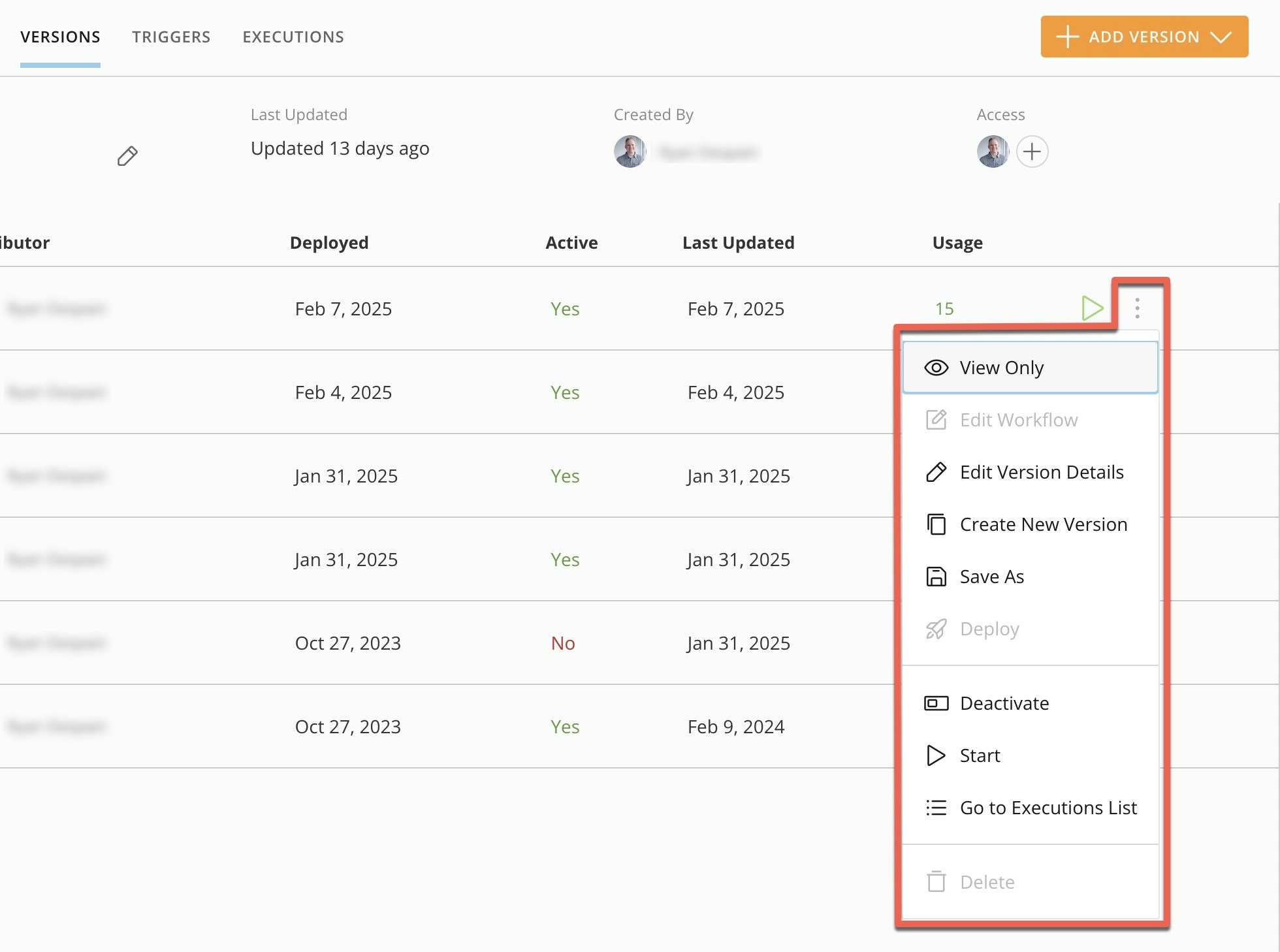Click the green play icon in first row
The image size is (1280, 952).
coord(1092,308)
